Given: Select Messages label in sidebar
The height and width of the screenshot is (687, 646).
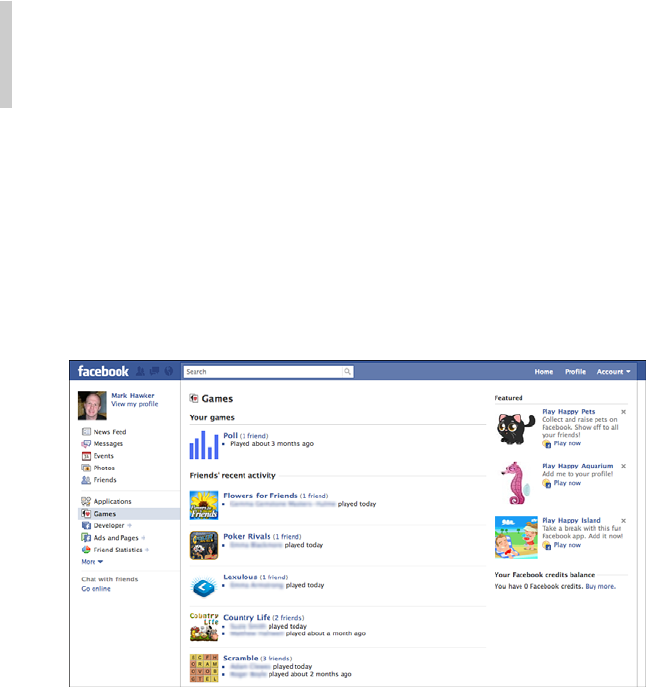Looking at the screenshot, I should pos(108,443).
